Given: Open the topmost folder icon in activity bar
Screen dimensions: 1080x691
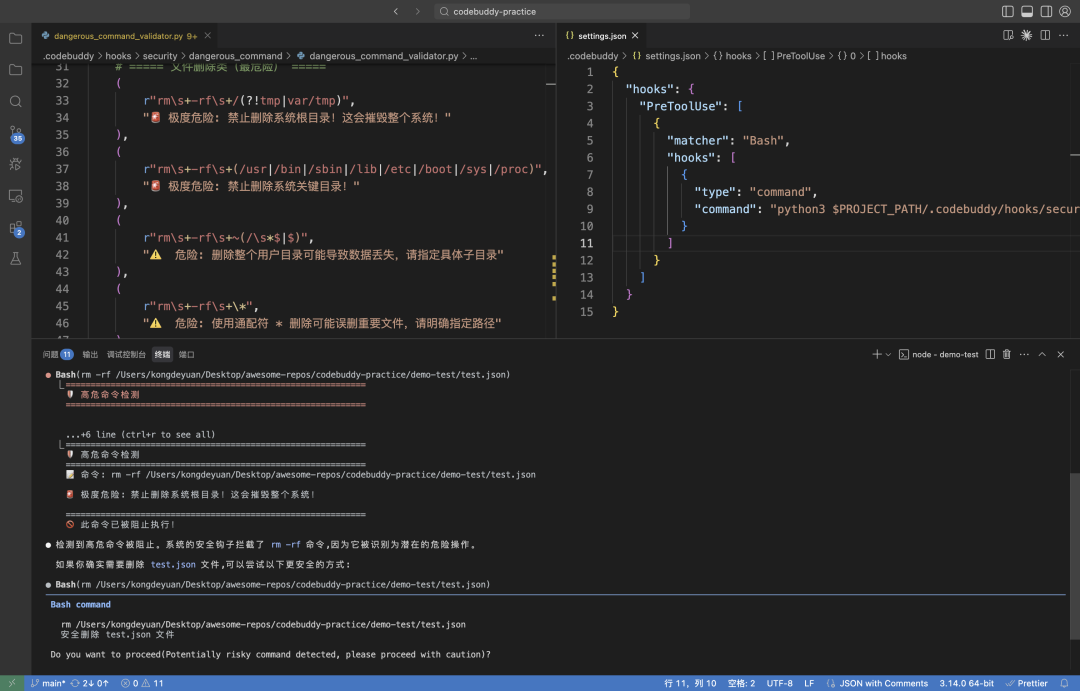Looking at the screenshot, I should [x=15, y=39].
